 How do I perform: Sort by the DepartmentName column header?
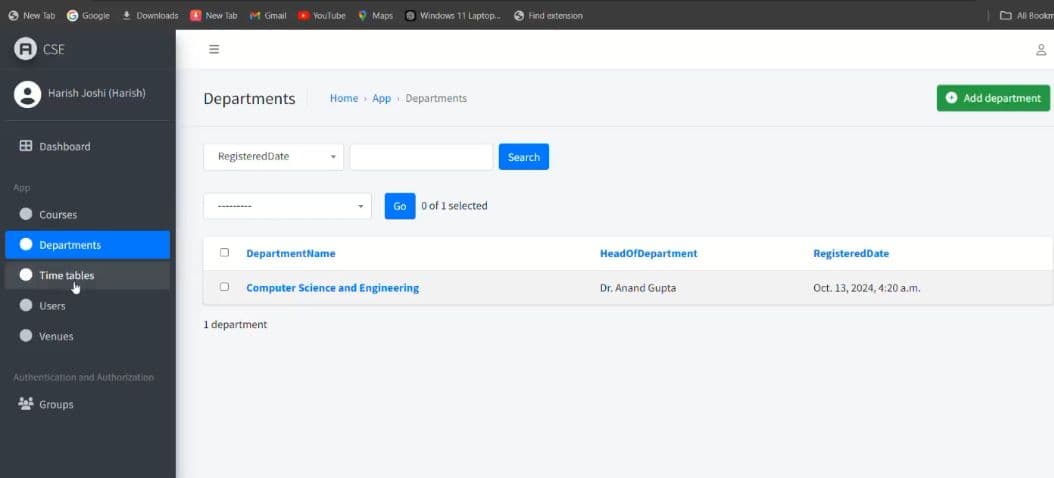[x=291, y=254]
